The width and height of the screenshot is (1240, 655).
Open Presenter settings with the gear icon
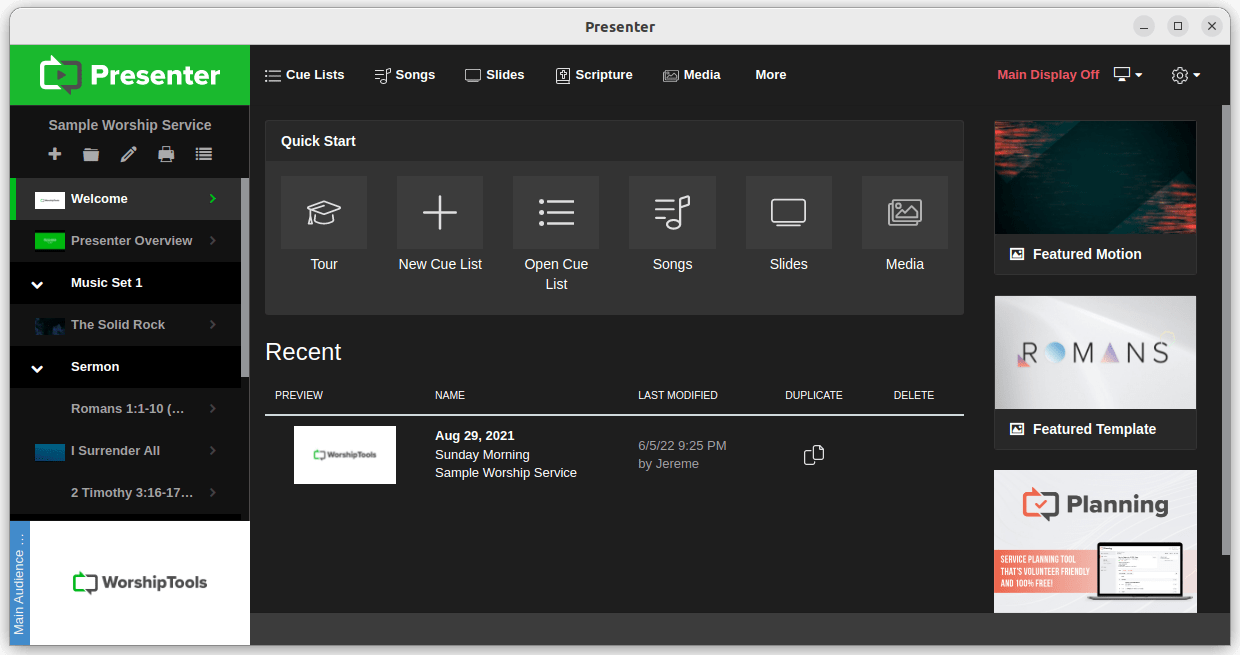click(1181, 74)
